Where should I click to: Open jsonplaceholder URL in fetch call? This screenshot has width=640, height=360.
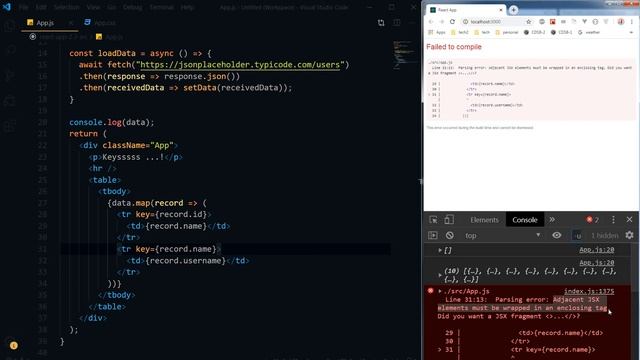coord(240,64)
